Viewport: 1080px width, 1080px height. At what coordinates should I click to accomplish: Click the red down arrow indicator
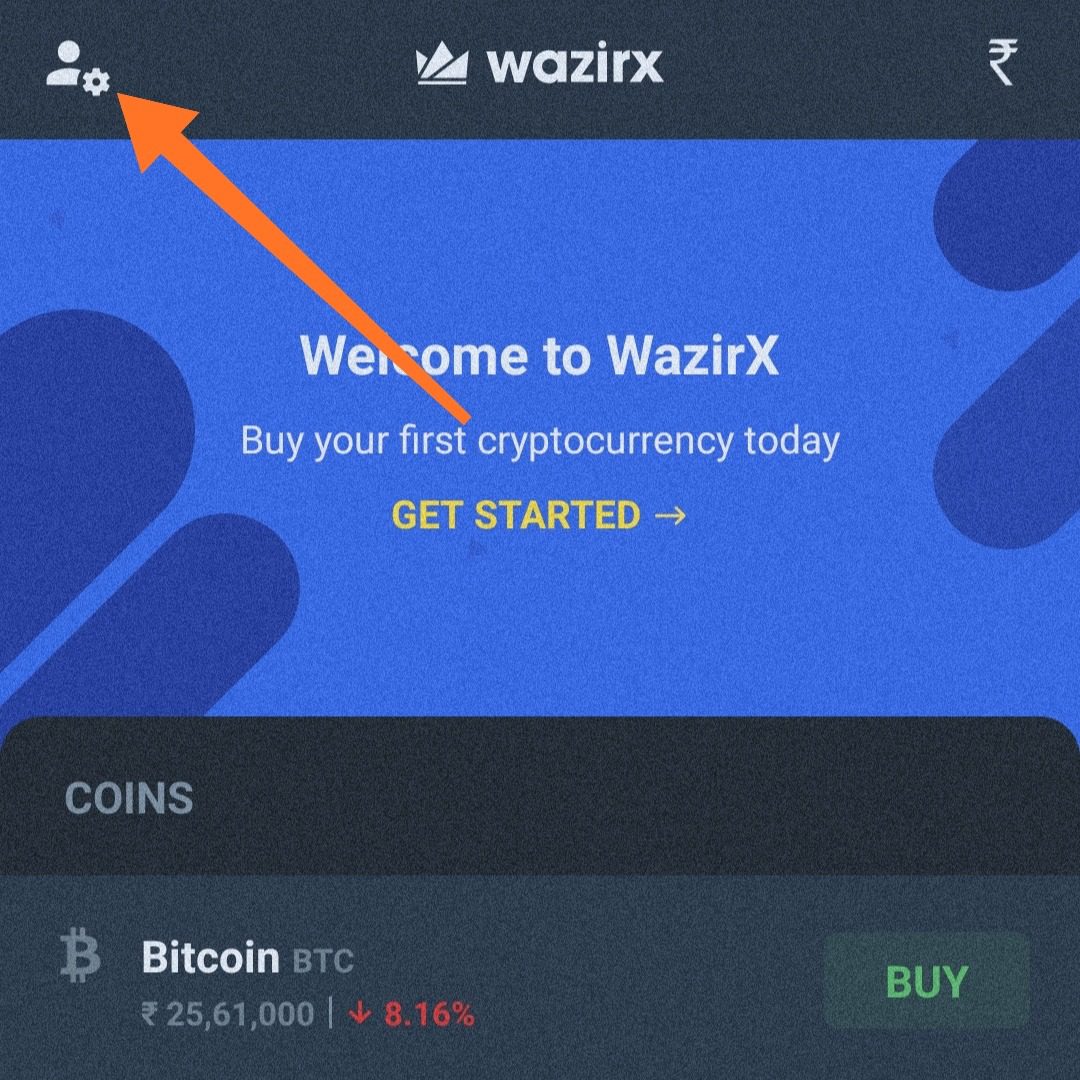[x=360, y=1014]
